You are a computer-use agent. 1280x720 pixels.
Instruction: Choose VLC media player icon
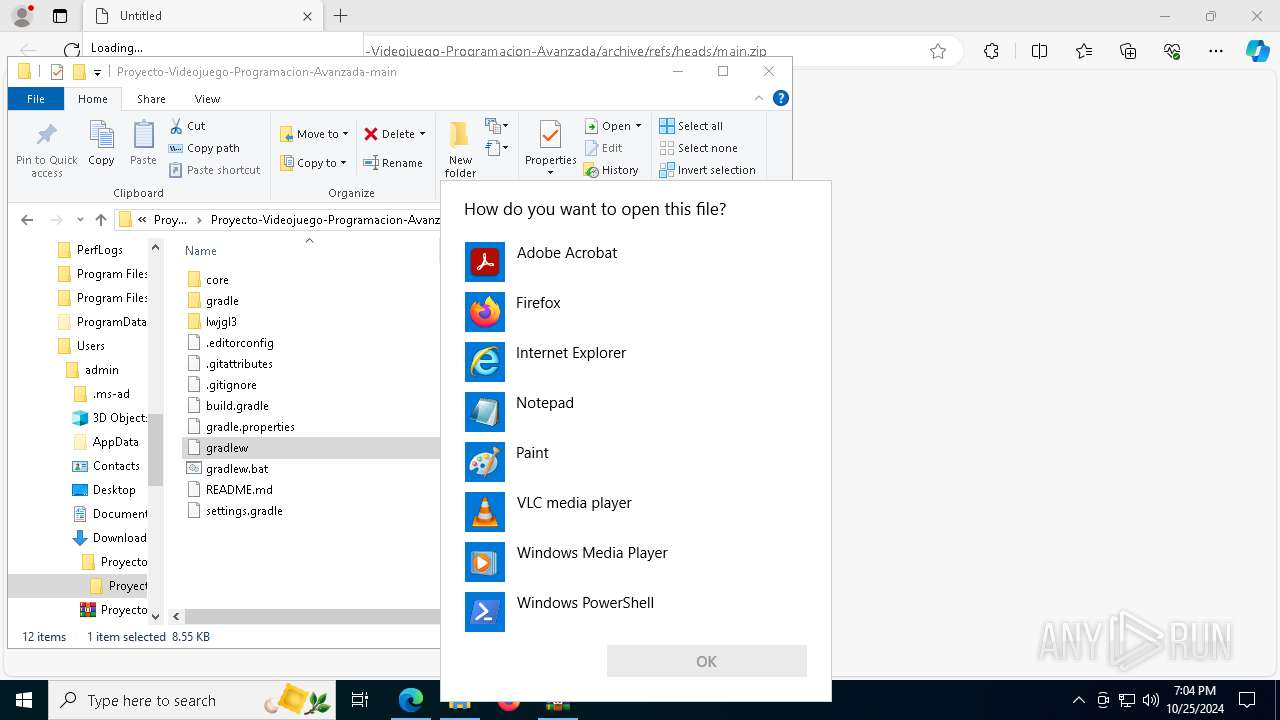coord(485,512)
